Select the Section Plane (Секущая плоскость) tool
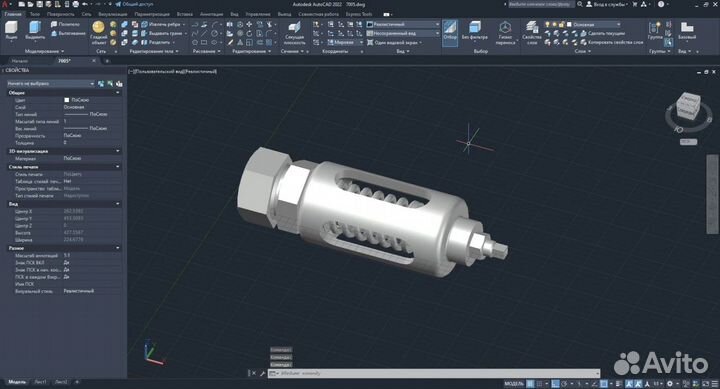720x389 pixels. [x=294, y=33]
